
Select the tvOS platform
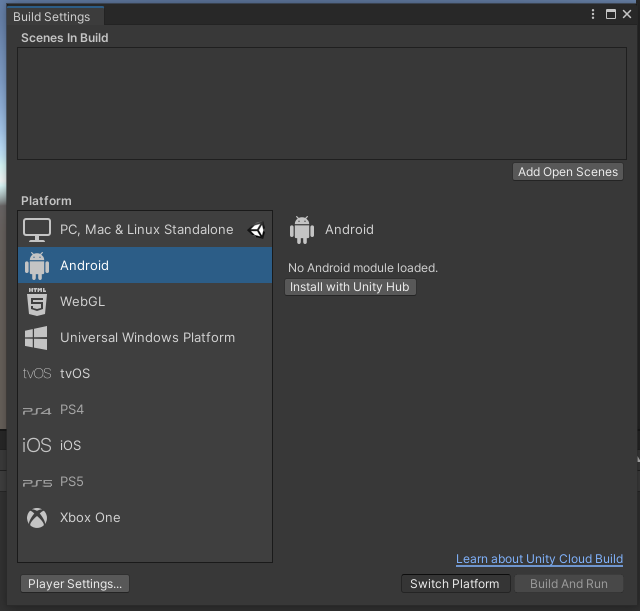(x=145, y=373)
